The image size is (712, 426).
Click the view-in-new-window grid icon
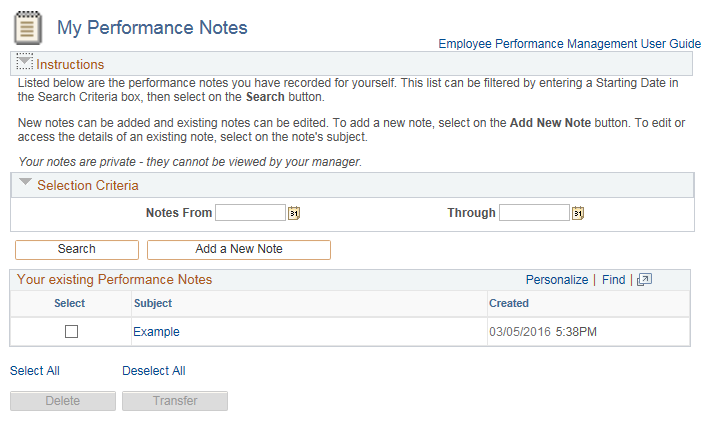644,280
